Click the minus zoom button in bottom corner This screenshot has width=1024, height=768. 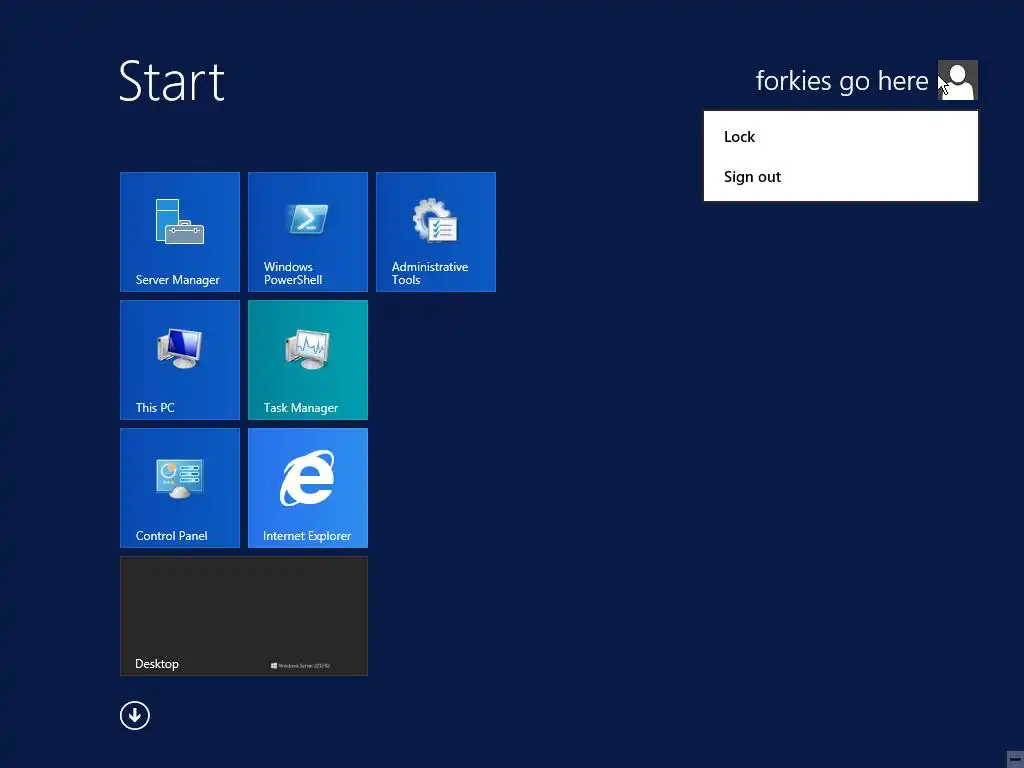(x=1015, y=759)
